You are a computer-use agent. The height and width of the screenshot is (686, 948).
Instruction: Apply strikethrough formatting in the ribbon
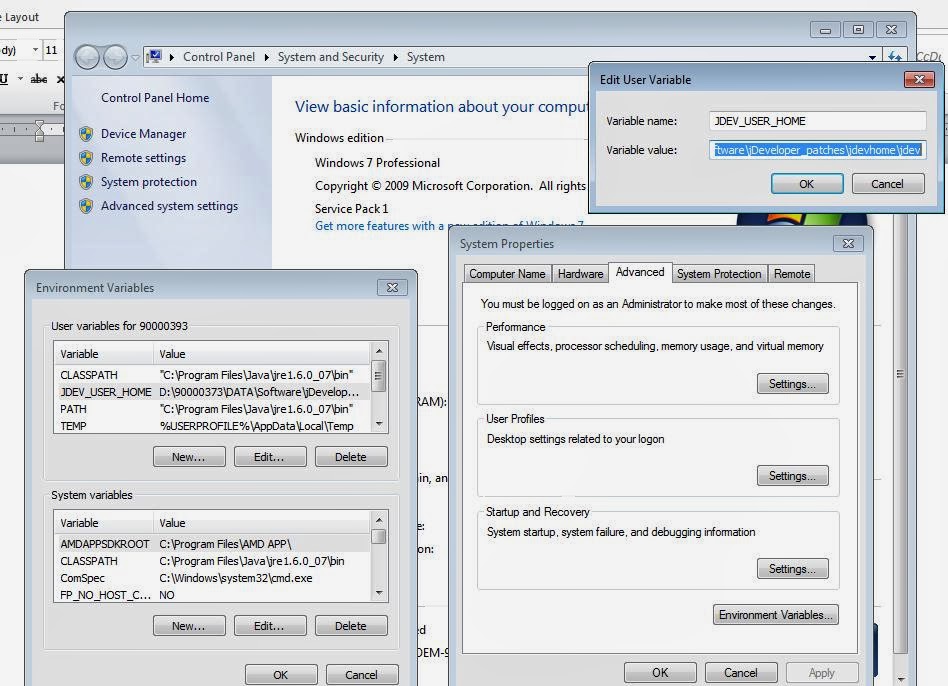pyautogui.click(x=39, y=78)
